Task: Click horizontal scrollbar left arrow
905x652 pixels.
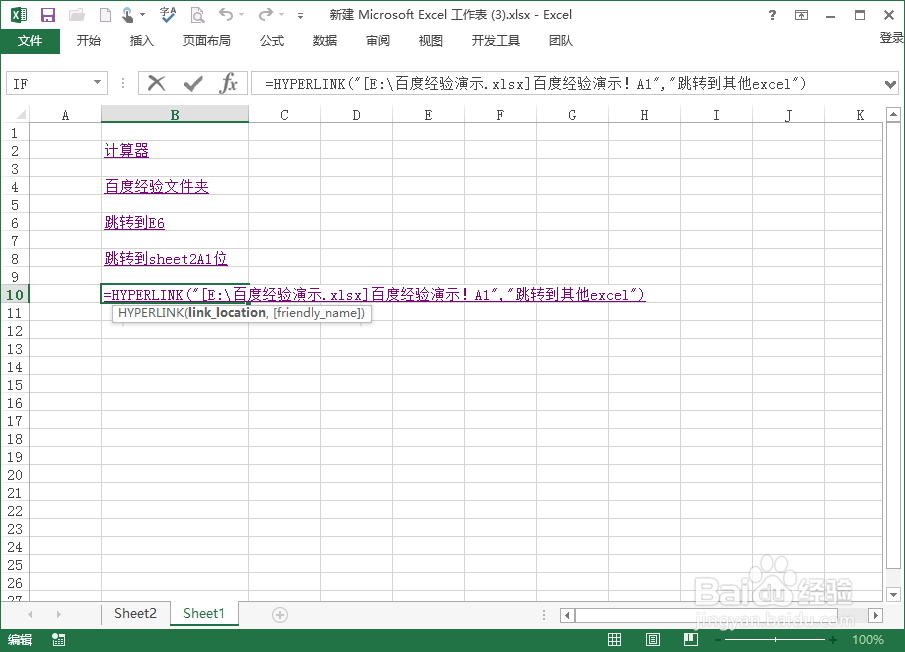Action: click(x=567, y=616)
